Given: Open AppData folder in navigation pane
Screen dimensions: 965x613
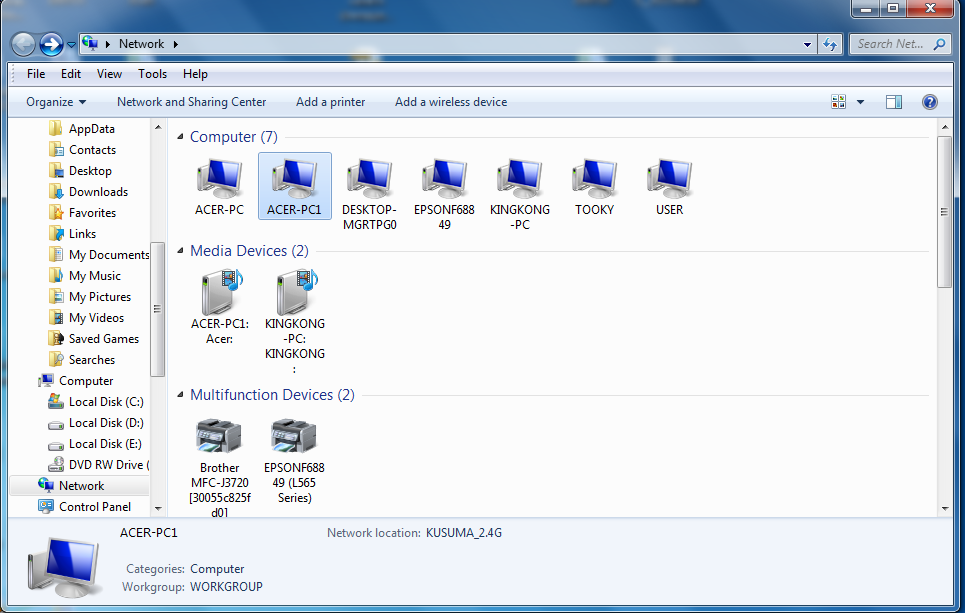Looking at the screenshot, I should point(82,129).
